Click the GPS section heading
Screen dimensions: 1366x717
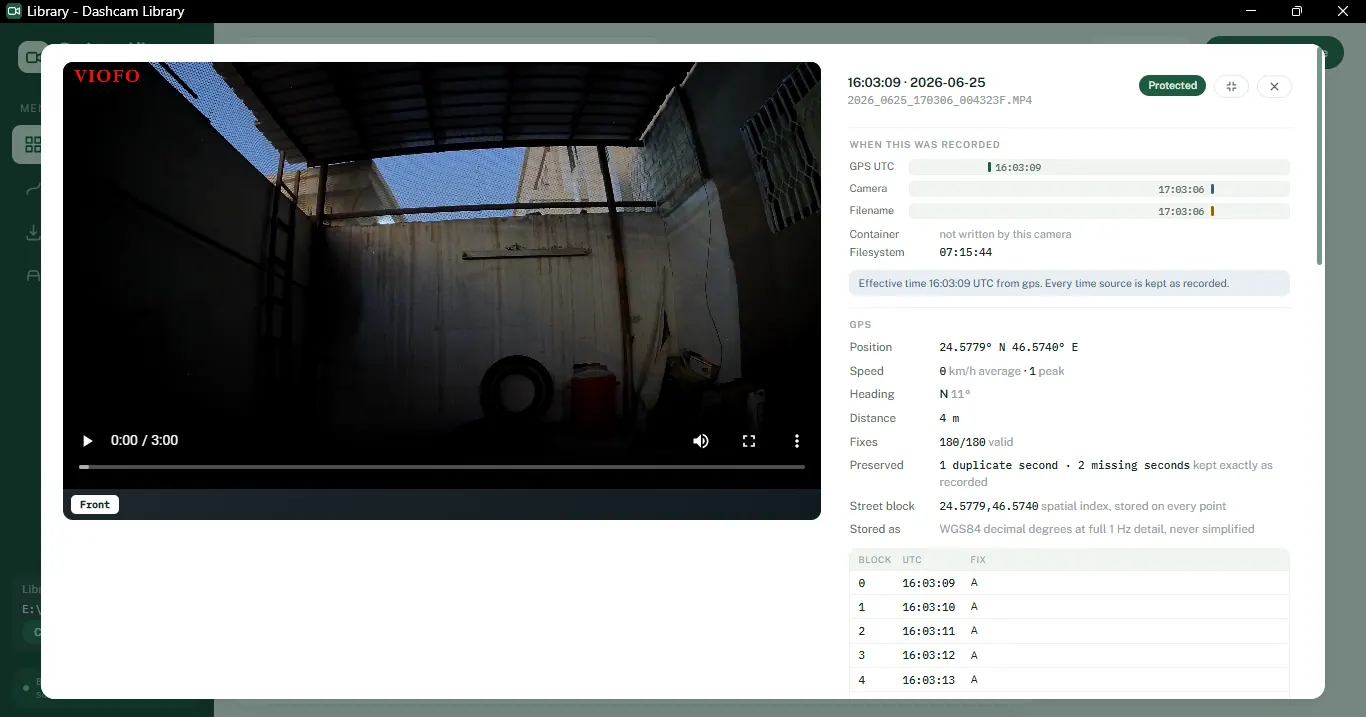pos(860,325)
